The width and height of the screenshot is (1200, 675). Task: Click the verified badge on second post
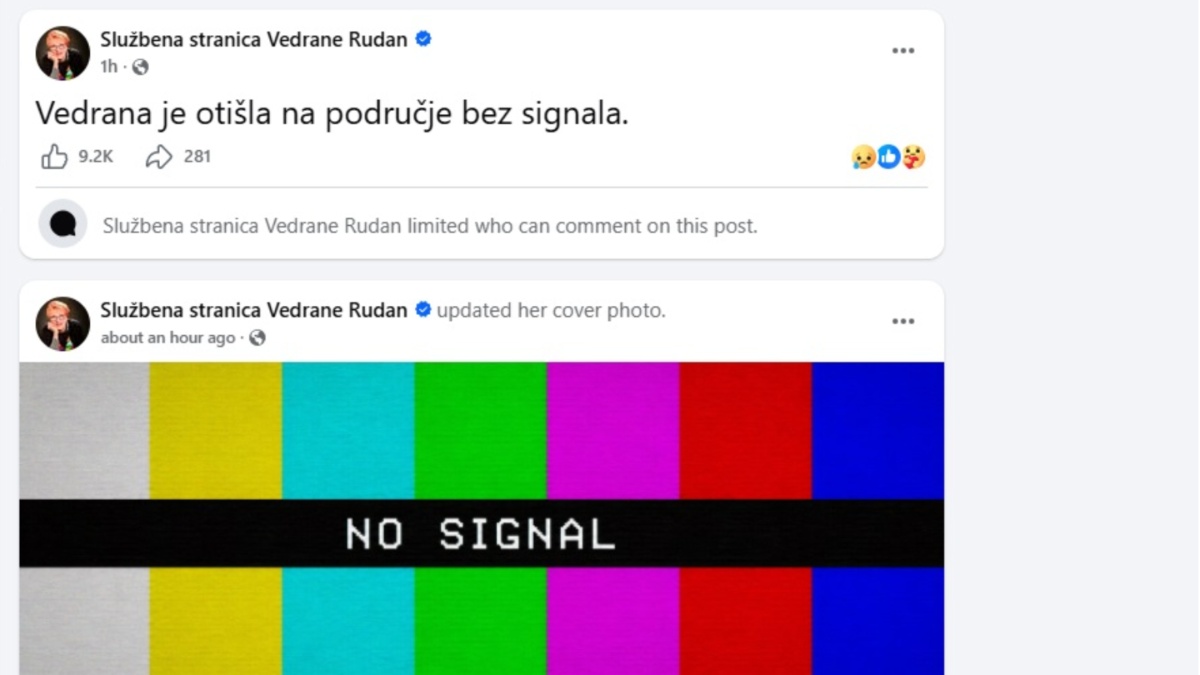pos(423,310)
